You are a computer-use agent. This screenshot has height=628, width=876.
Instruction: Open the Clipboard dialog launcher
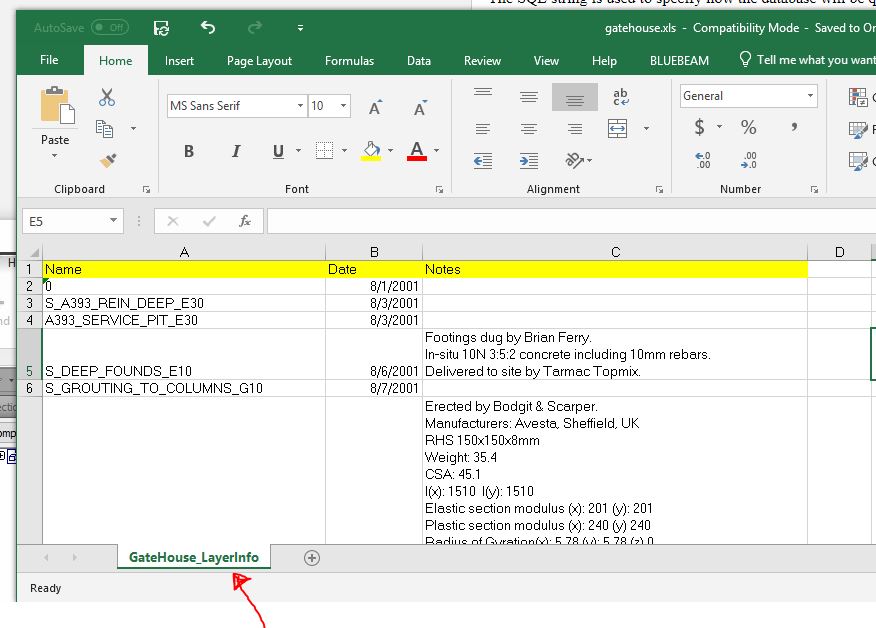pos(146,189)
